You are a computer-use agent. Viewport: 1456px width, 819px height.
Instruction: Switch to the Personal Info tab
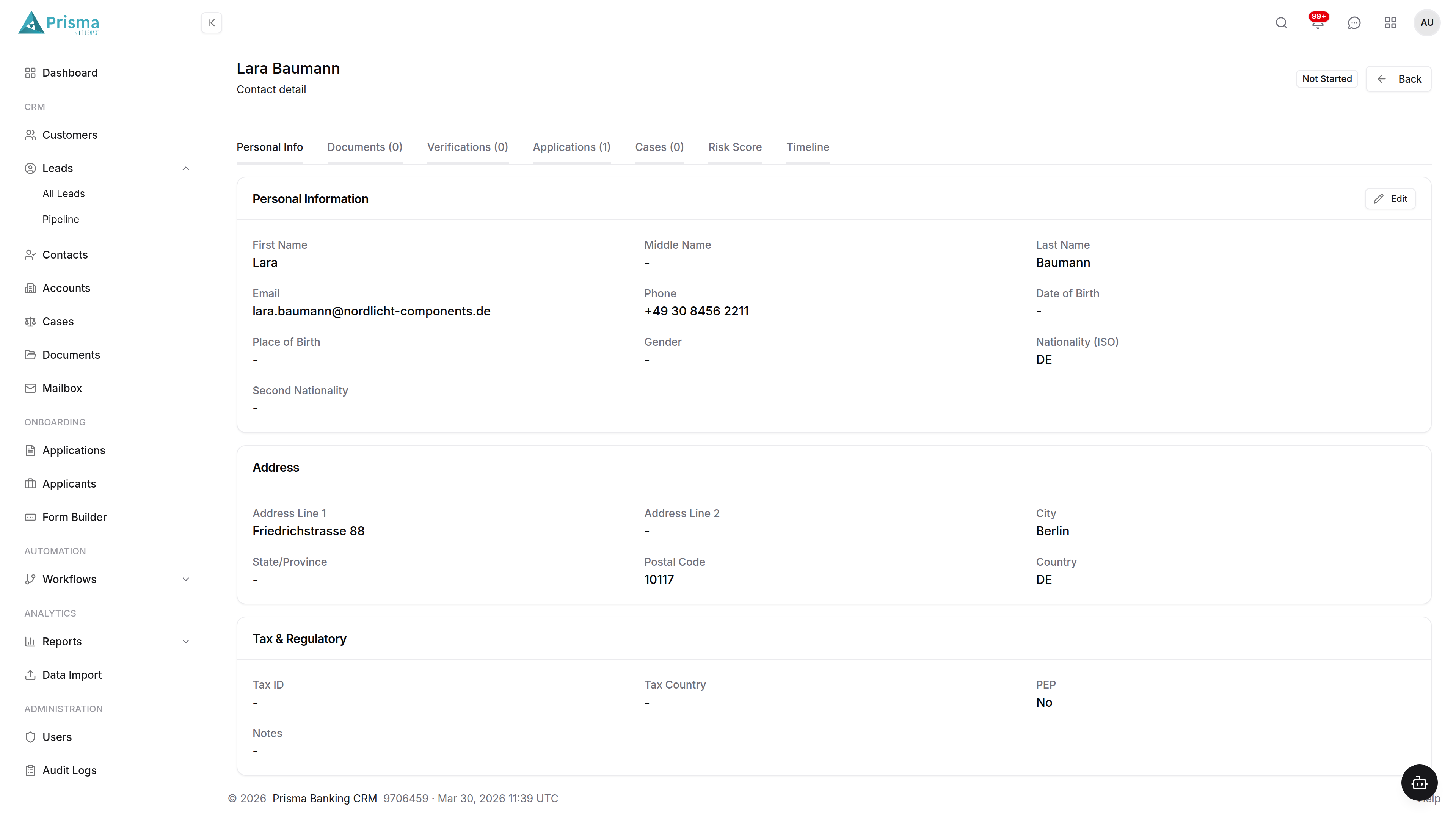point(270,147)
